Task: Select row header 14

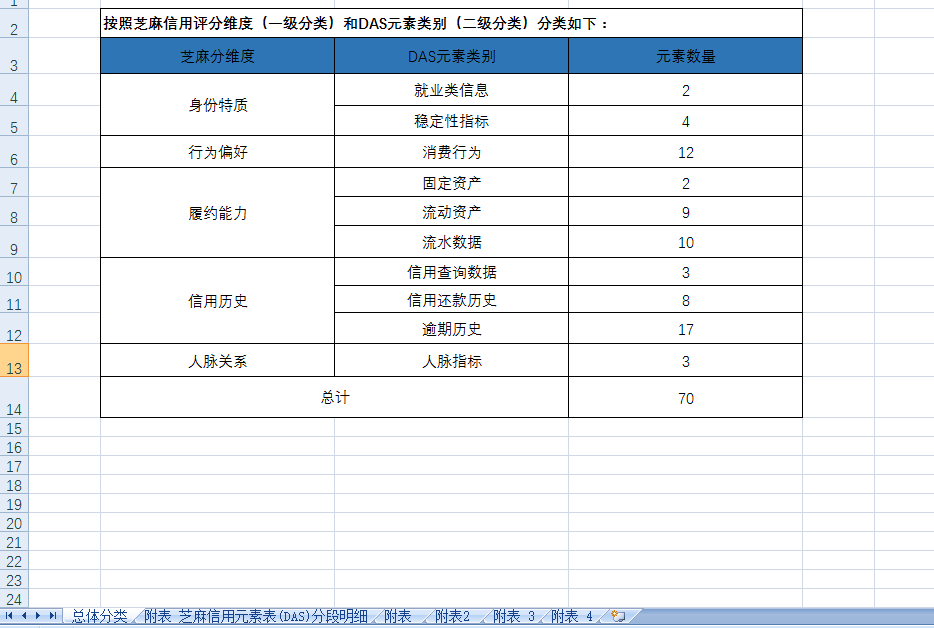Action: pos(14,397)
